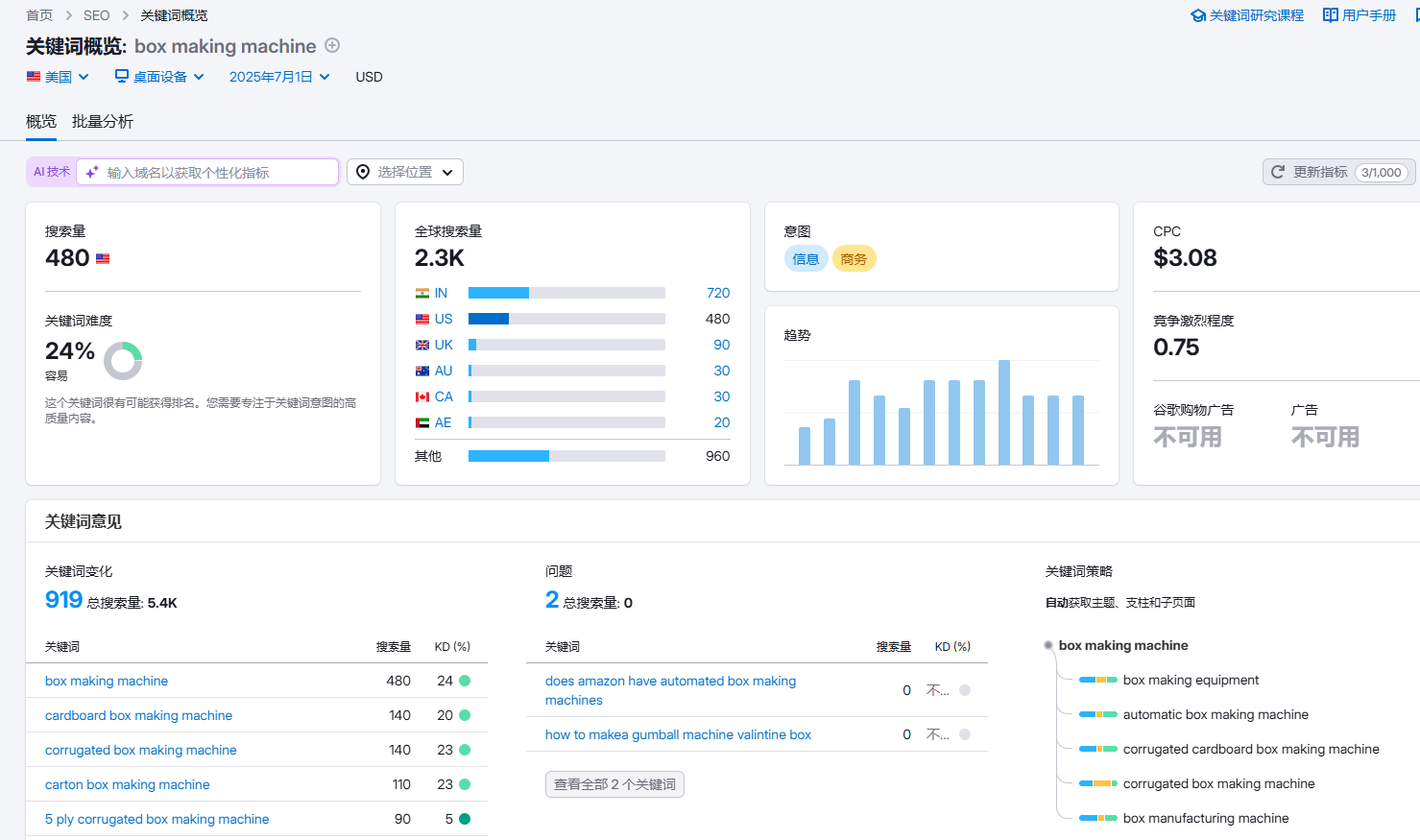This screenshot has height=840, width=1420.
Task: Click the CPC value $3.08
Action: coord(1185,258)
